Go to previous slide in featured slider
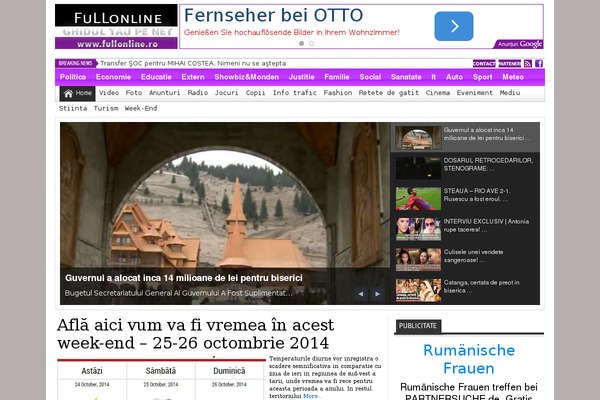The height and width of the screenshot is (400, 600). [x=360, y=294]
